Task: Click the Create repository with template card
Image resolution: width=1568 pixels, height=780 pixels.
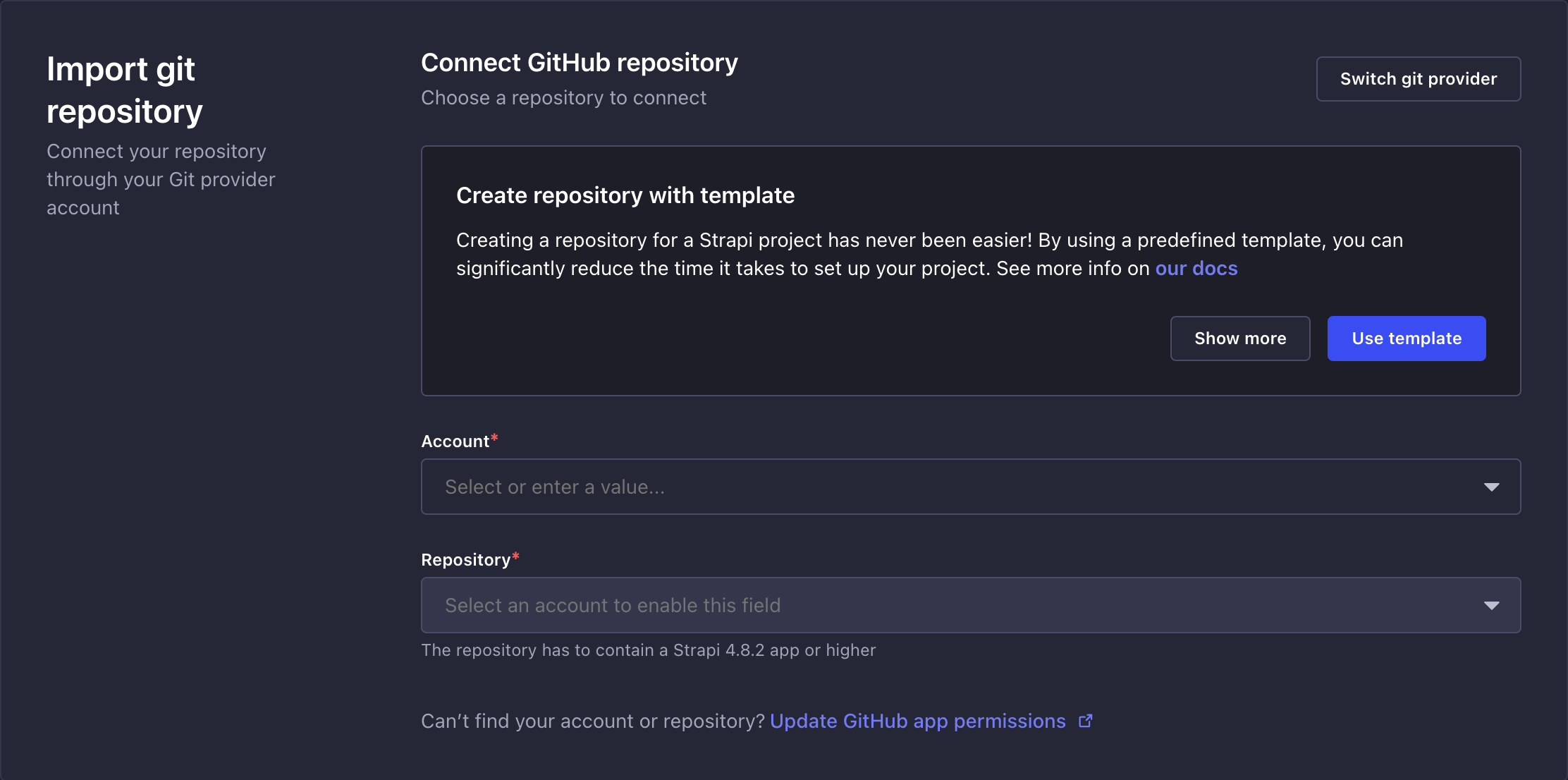Action: click(971, 270)
